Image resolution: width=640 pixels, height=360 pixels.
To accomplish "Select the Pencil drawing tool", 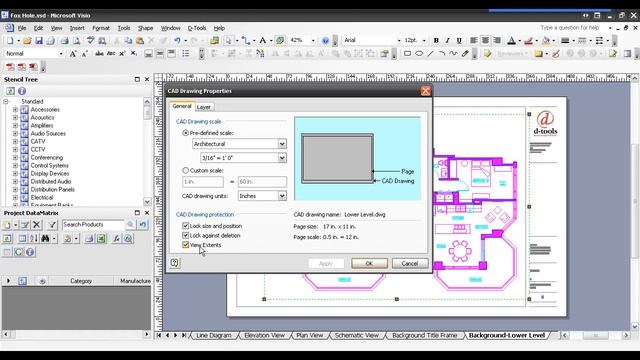I will (465, 53).
